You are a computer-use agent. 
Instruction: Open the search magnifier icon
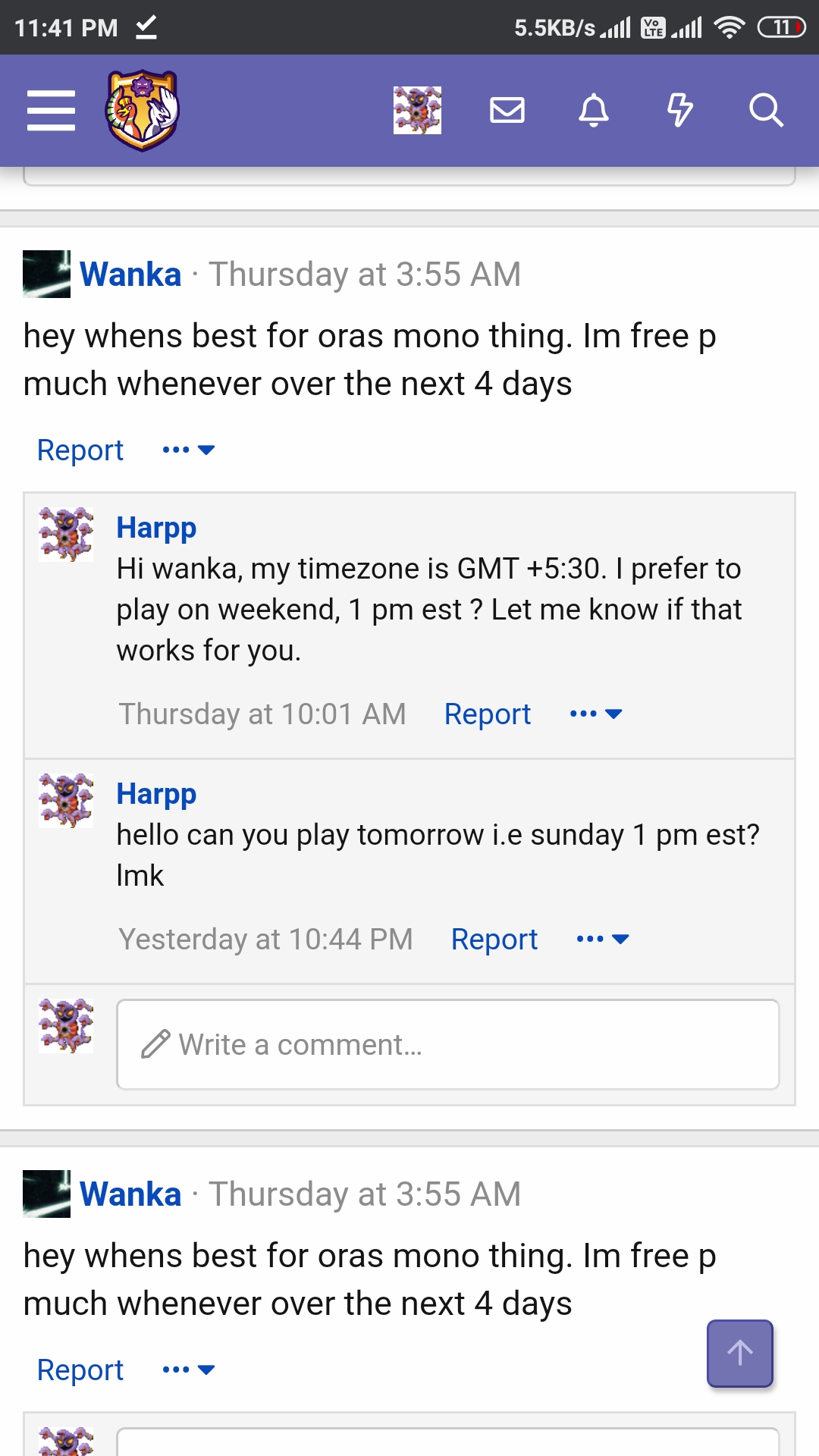click(767, 110)
